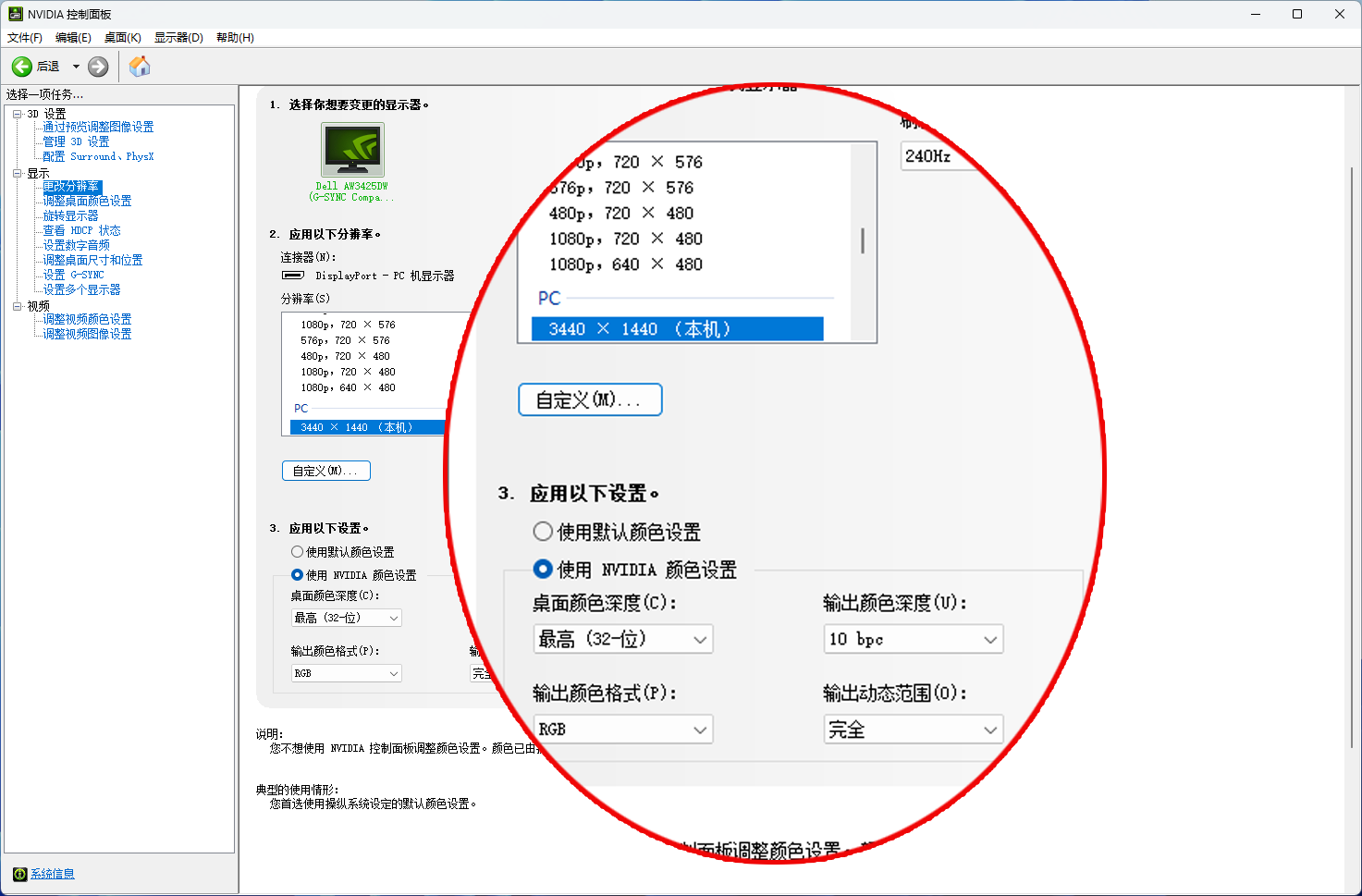
Task: Click the grey Forward arrow button
Action: tap(98, 67)
